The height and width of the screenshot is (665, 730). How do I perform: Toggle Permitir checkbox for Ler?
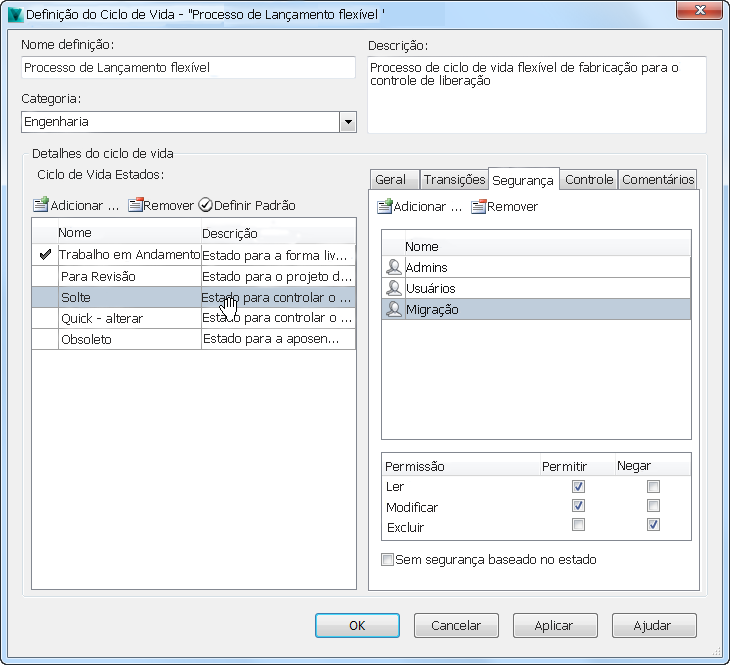(x=578, y=486)
